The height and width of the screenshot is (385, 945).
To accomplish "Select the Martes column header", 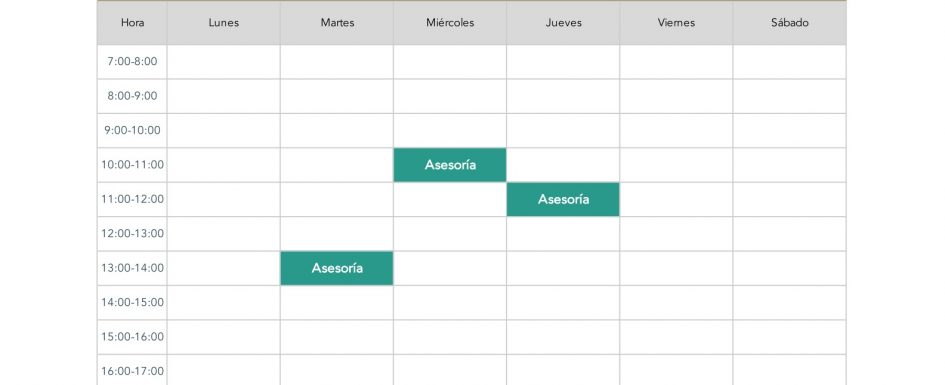I will (x=337, y=23).
